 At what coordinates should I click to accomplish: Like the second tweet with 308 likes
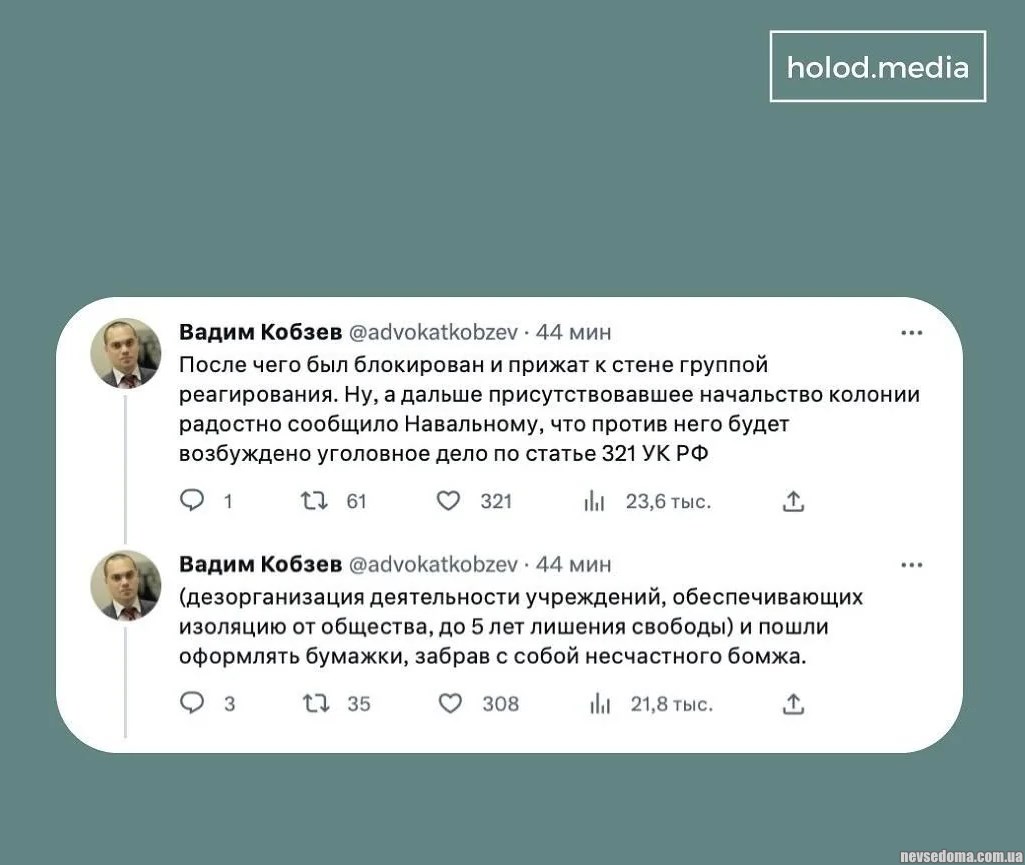click(450, 703)
